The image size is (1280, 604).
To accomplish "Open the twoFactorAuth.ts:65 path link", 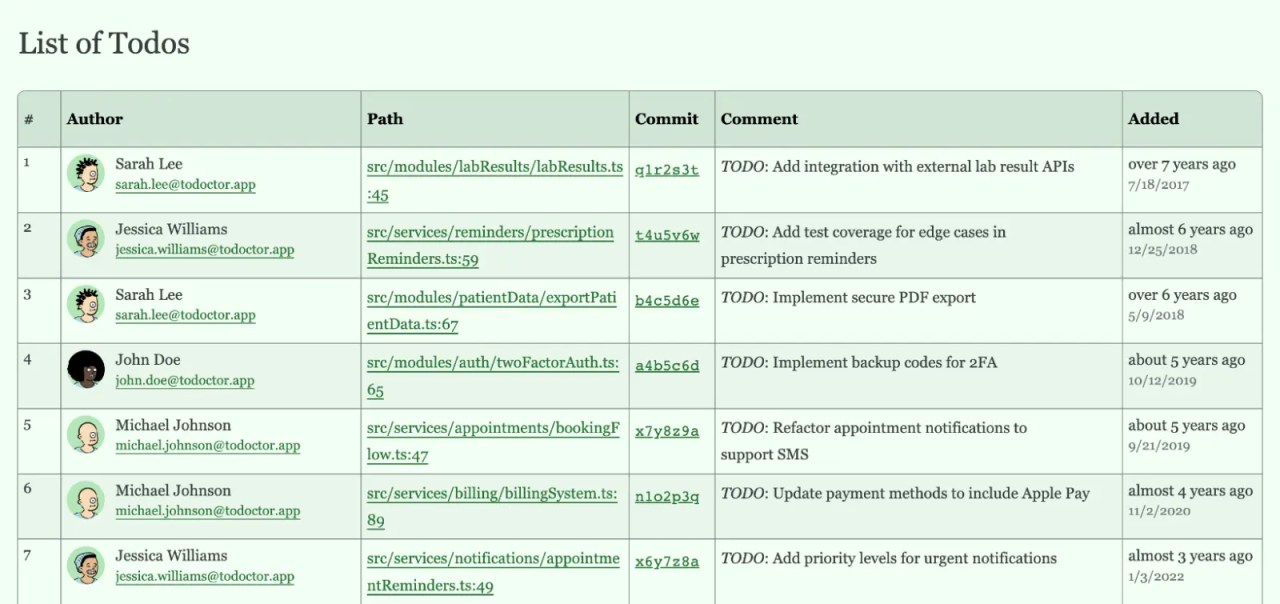I will coord(493,376).
